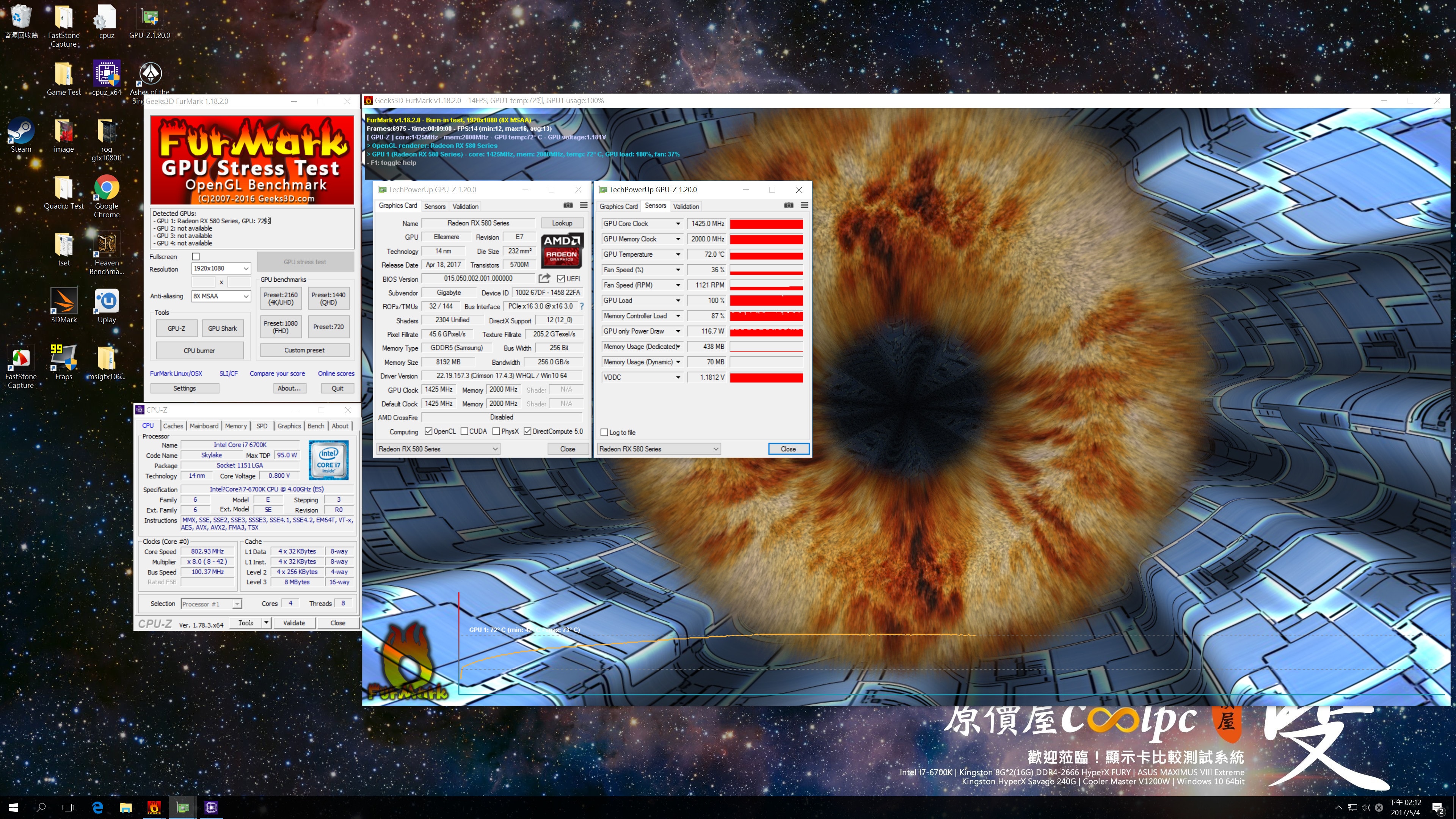Click camera screenshot icon in GPU-Z Graphics Card window

[568, 205]
